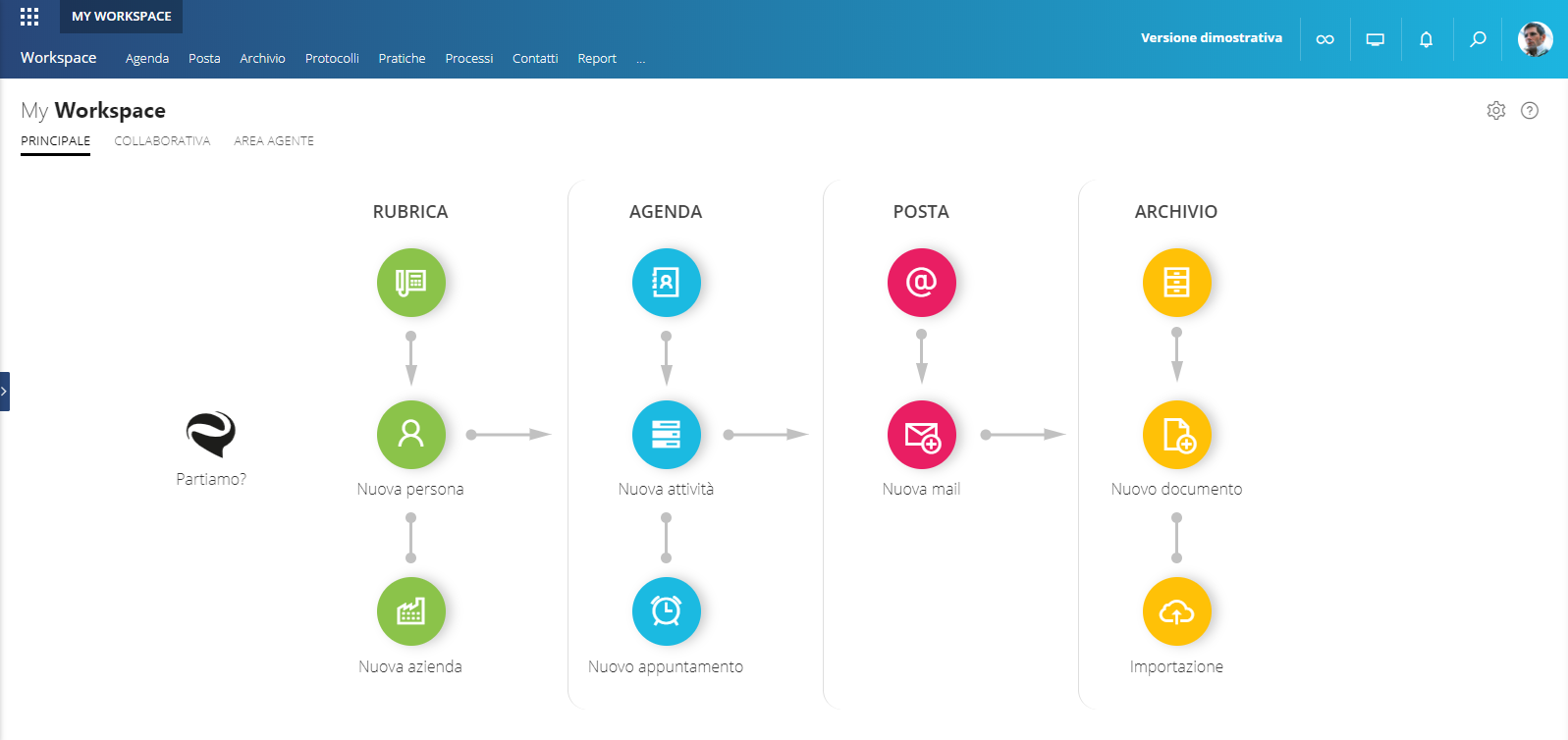The height and width of the screenshot is (740, 1568).
Task: Compose with the Nuova mail icon
Action: click(921, 435)
